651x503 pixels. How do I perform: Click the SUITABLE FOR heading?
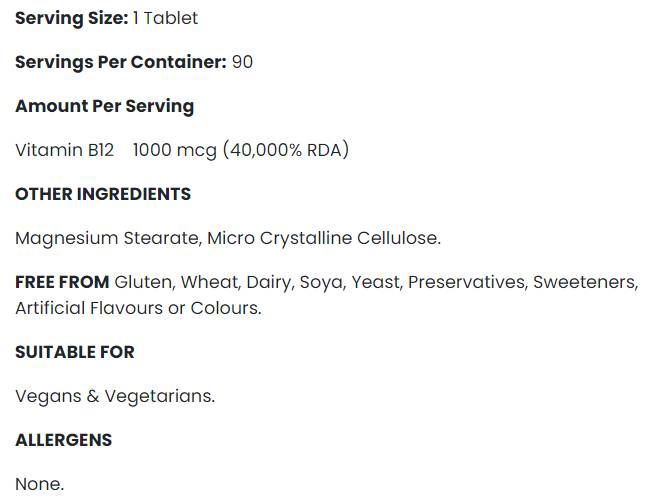[75, 352]
